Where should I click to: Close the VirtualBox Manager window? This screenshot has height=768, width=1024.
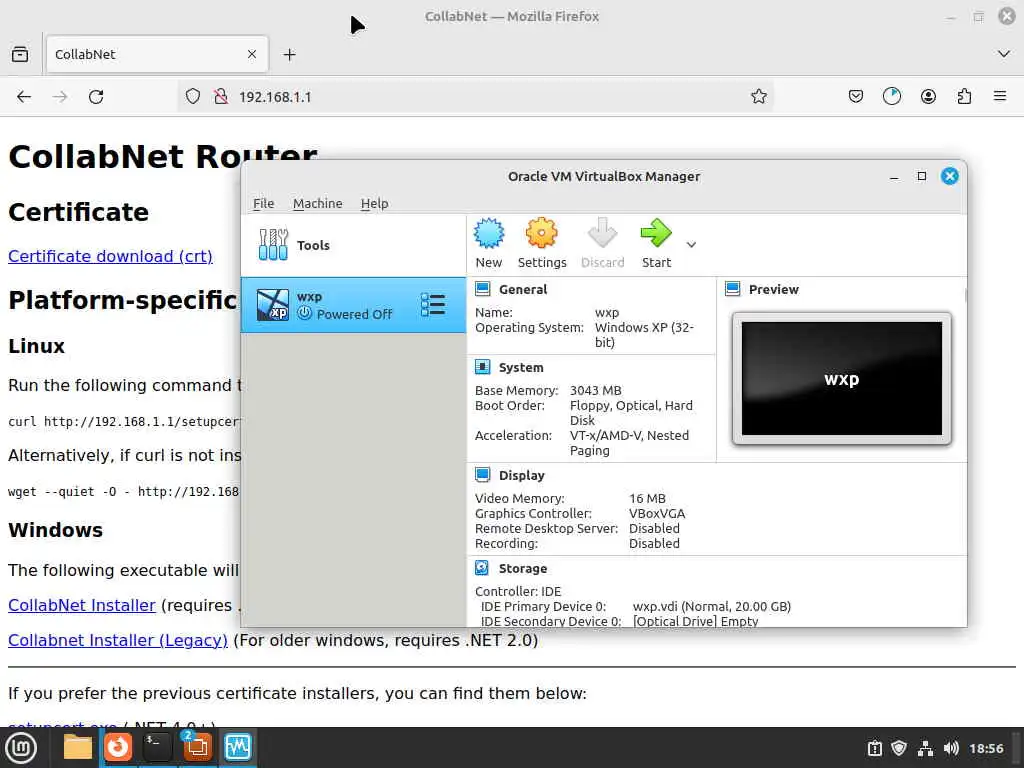pyautogui.click(x=950, y=176)
